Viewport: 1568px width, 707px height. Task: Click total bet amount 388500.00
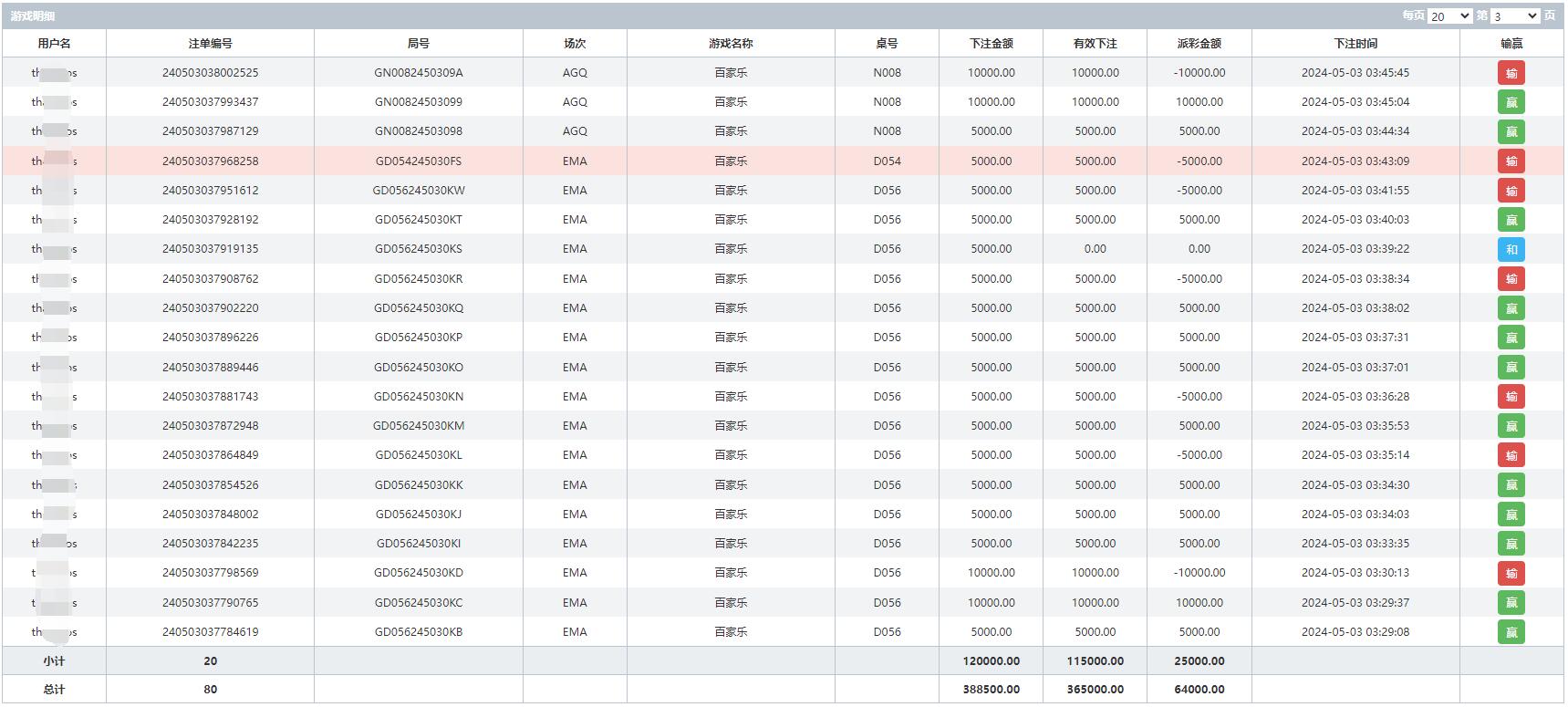click(991, 690)
